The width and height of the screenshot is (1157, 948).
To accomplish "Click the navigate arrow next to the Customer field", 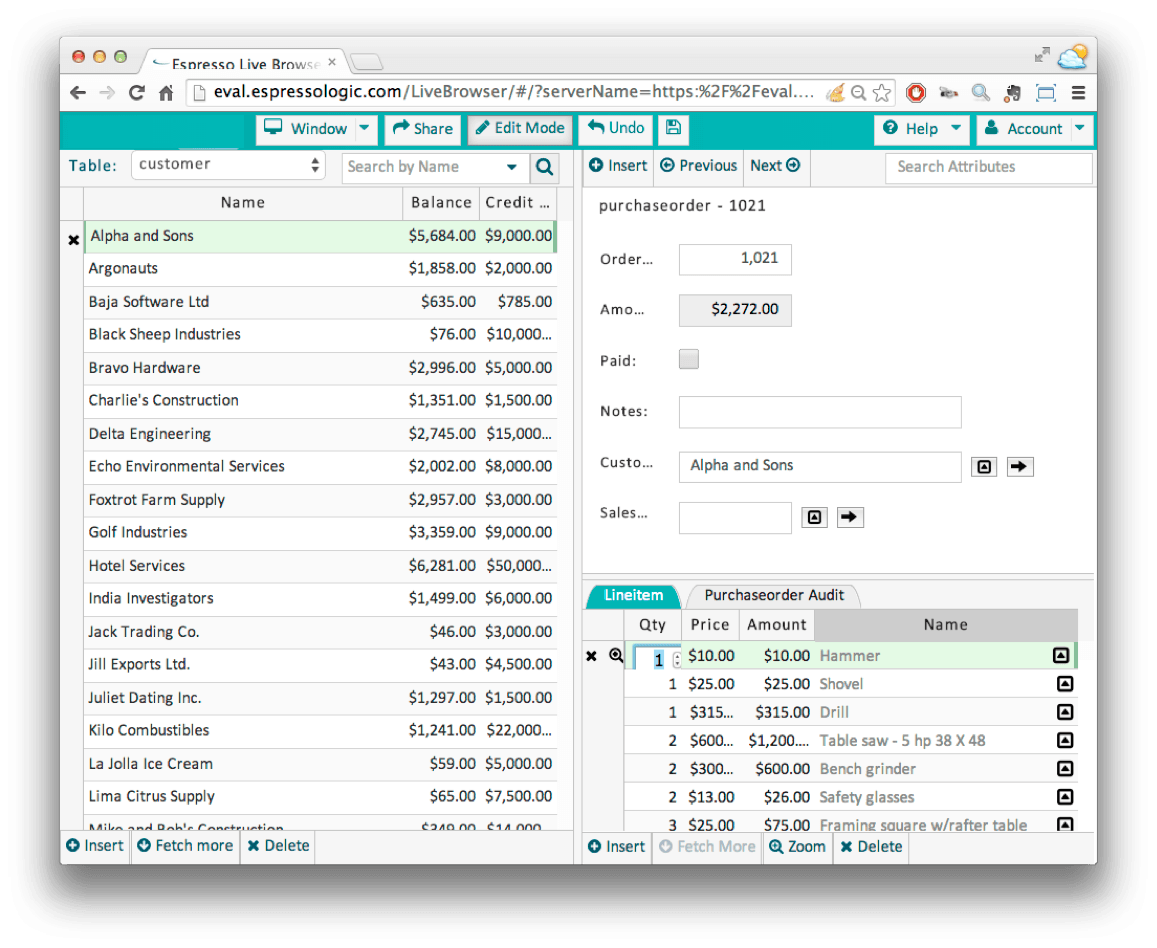I will pos(1019,466).
